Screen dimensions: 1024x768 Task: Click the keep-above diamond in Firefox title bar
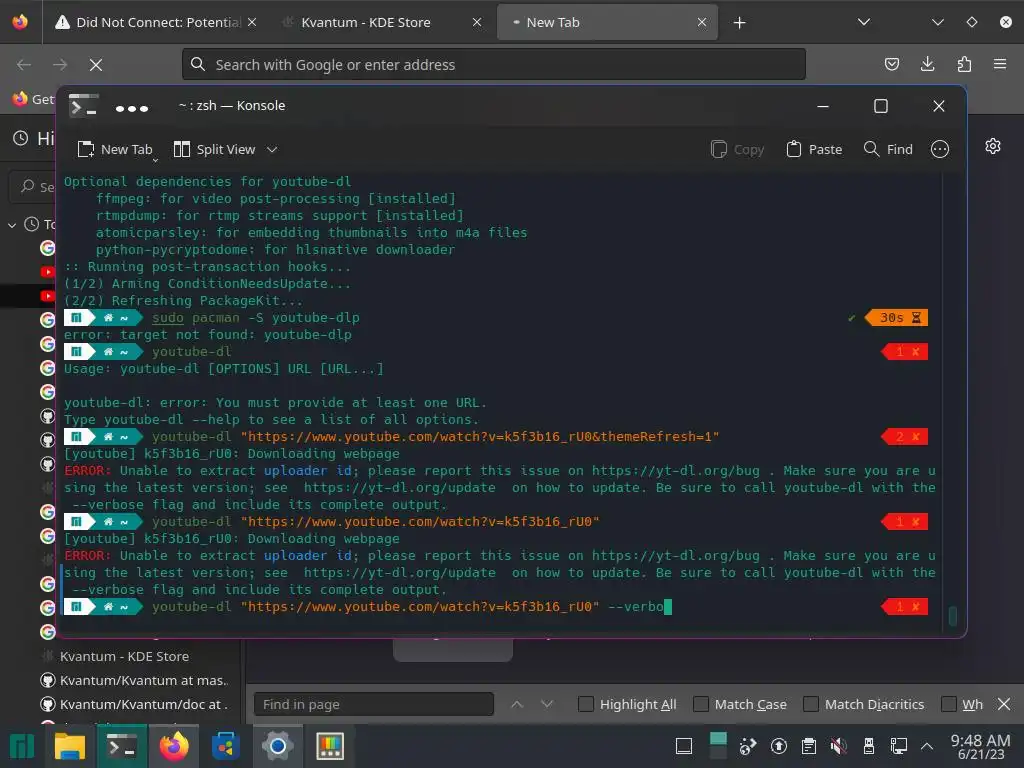point(972,22)
